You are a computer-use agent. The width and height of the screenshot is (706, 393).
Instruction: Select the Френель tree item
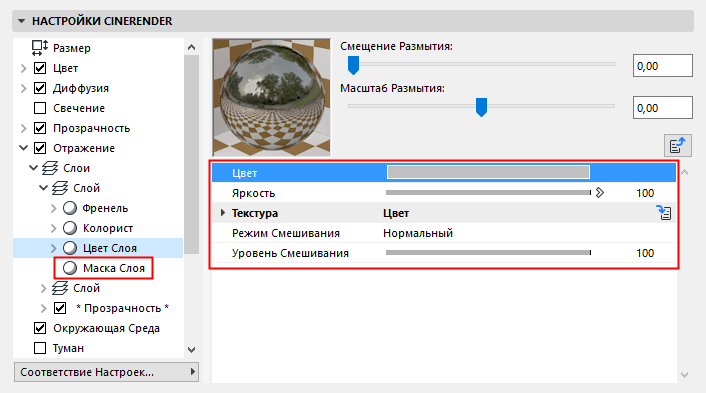click(x=105, y=208)
